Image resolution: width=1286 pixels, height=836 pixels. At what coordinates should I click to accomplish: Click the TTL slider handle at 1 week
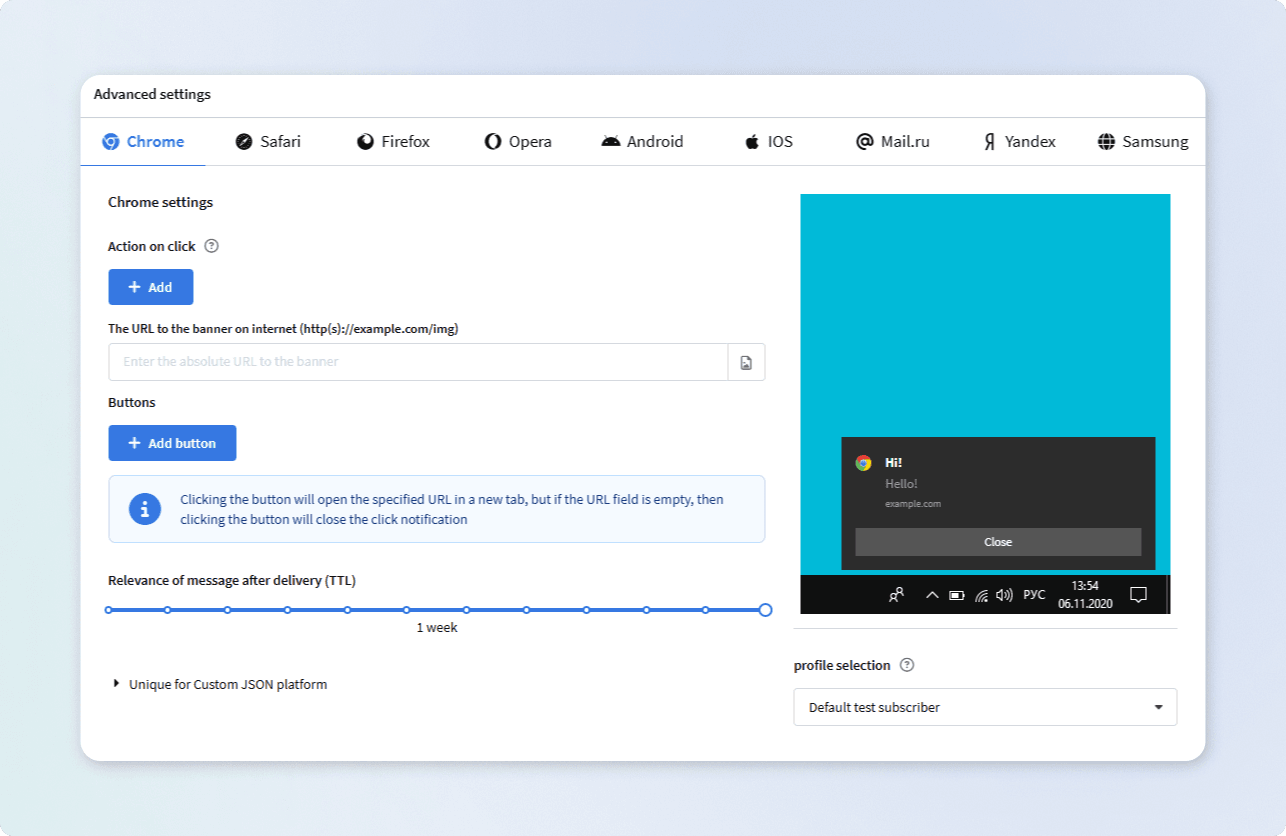coord(765,610)
